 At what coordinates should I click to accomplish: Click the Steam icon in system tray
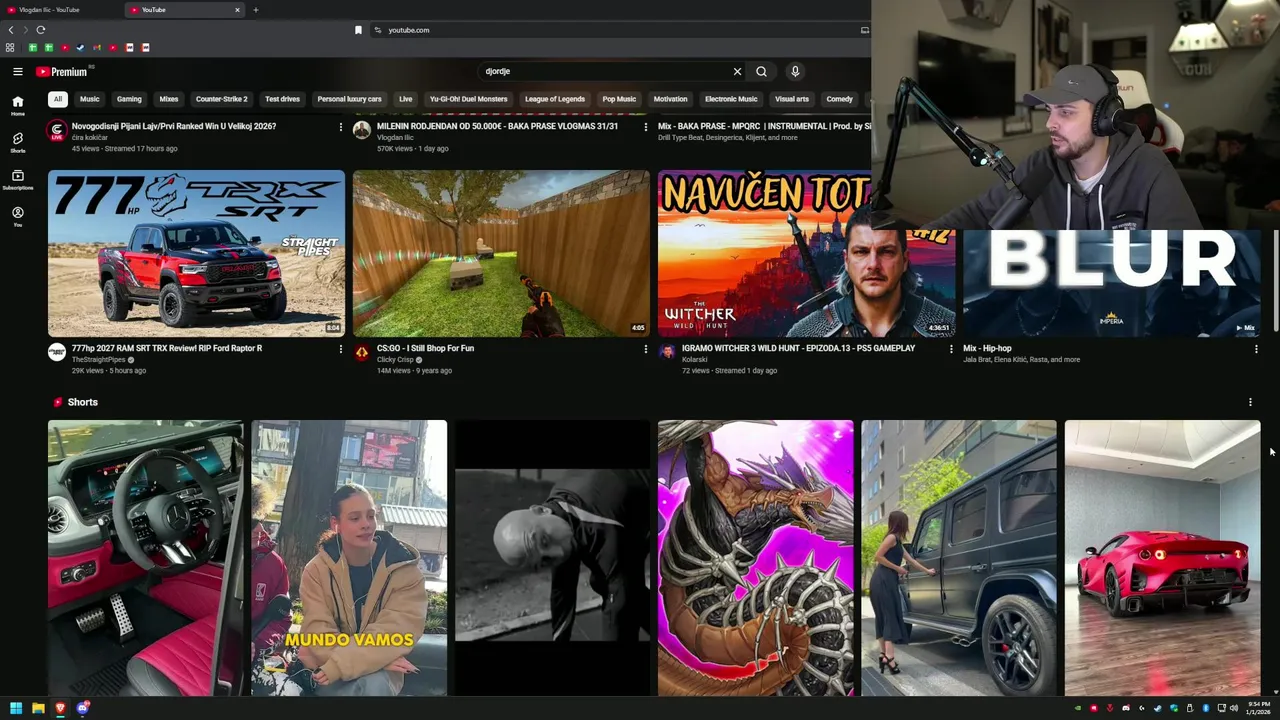click(1158, 708)
